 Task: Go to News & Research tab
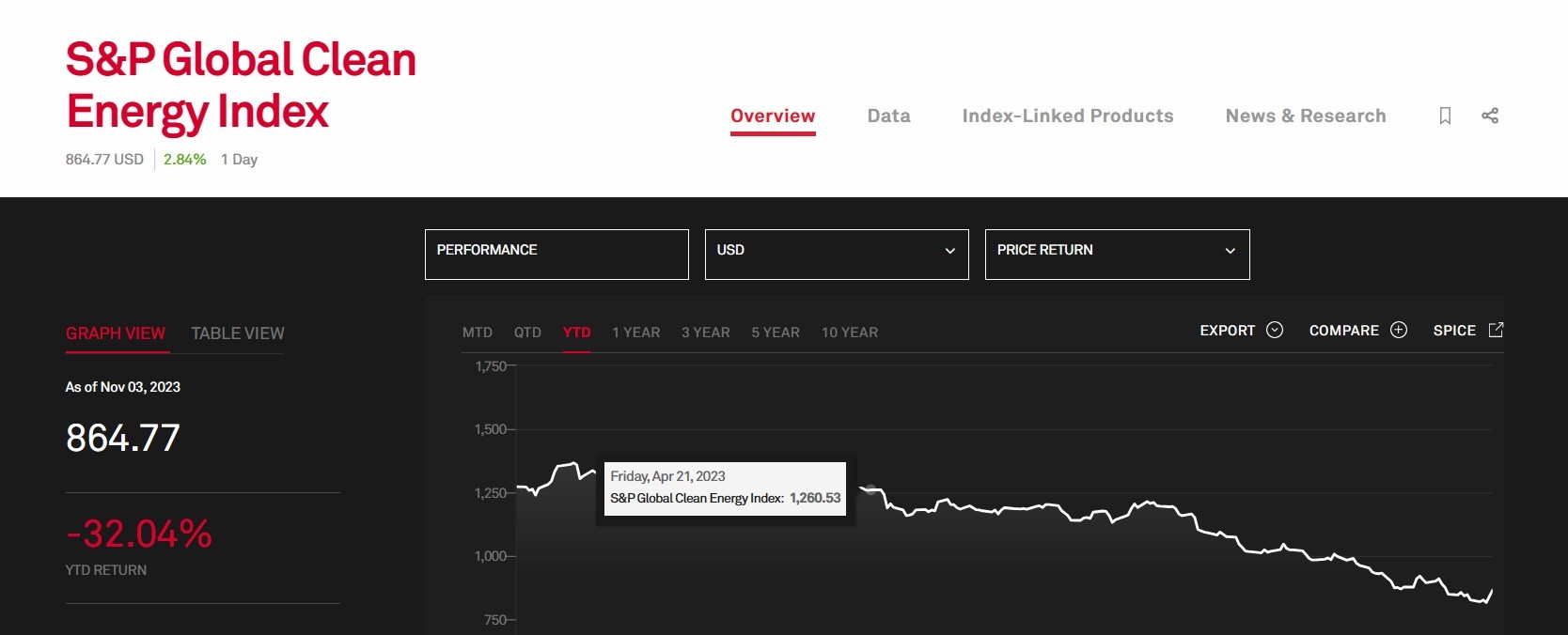tap(1306, 116)
